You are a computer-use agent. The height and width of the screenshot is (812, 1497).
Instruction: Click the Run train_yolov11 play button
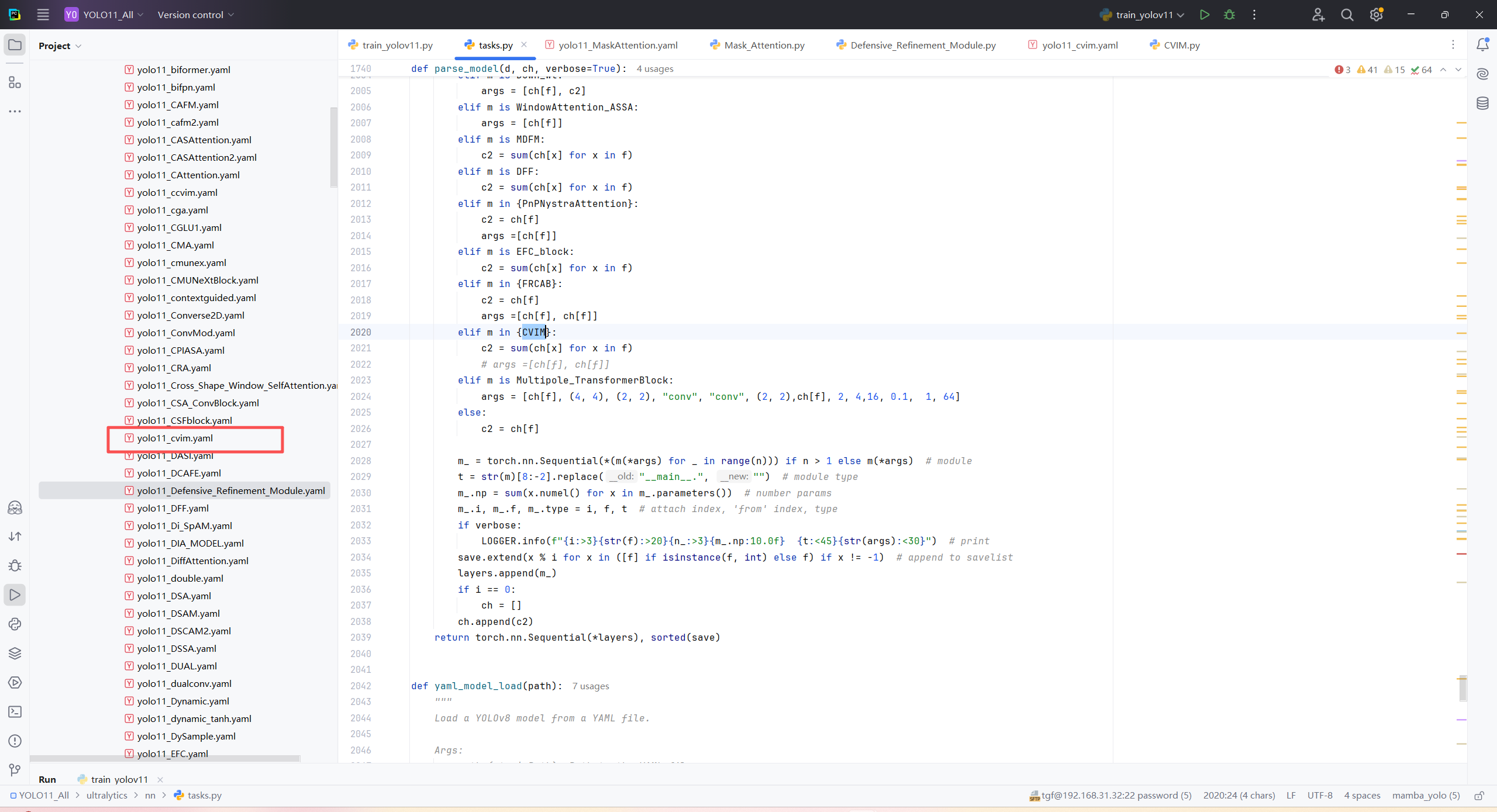coord(1204,15)
